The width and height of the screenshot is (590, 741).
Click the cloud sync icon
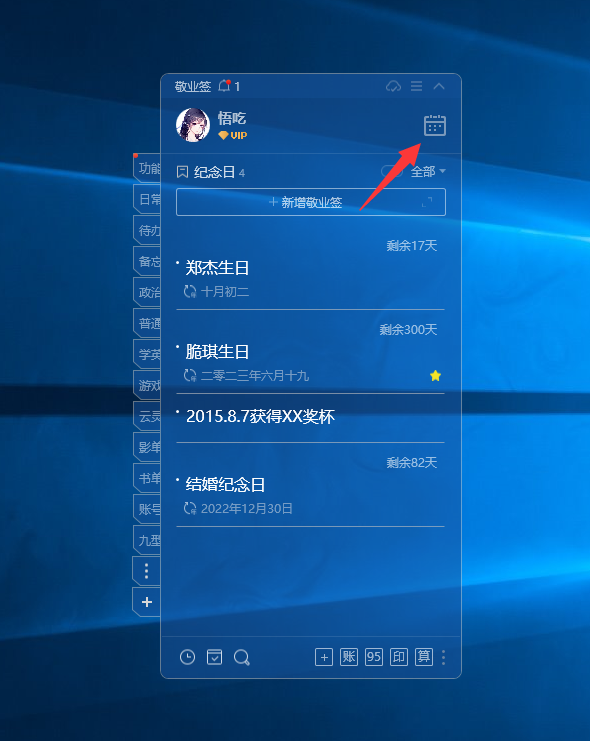tap(393, 86)
